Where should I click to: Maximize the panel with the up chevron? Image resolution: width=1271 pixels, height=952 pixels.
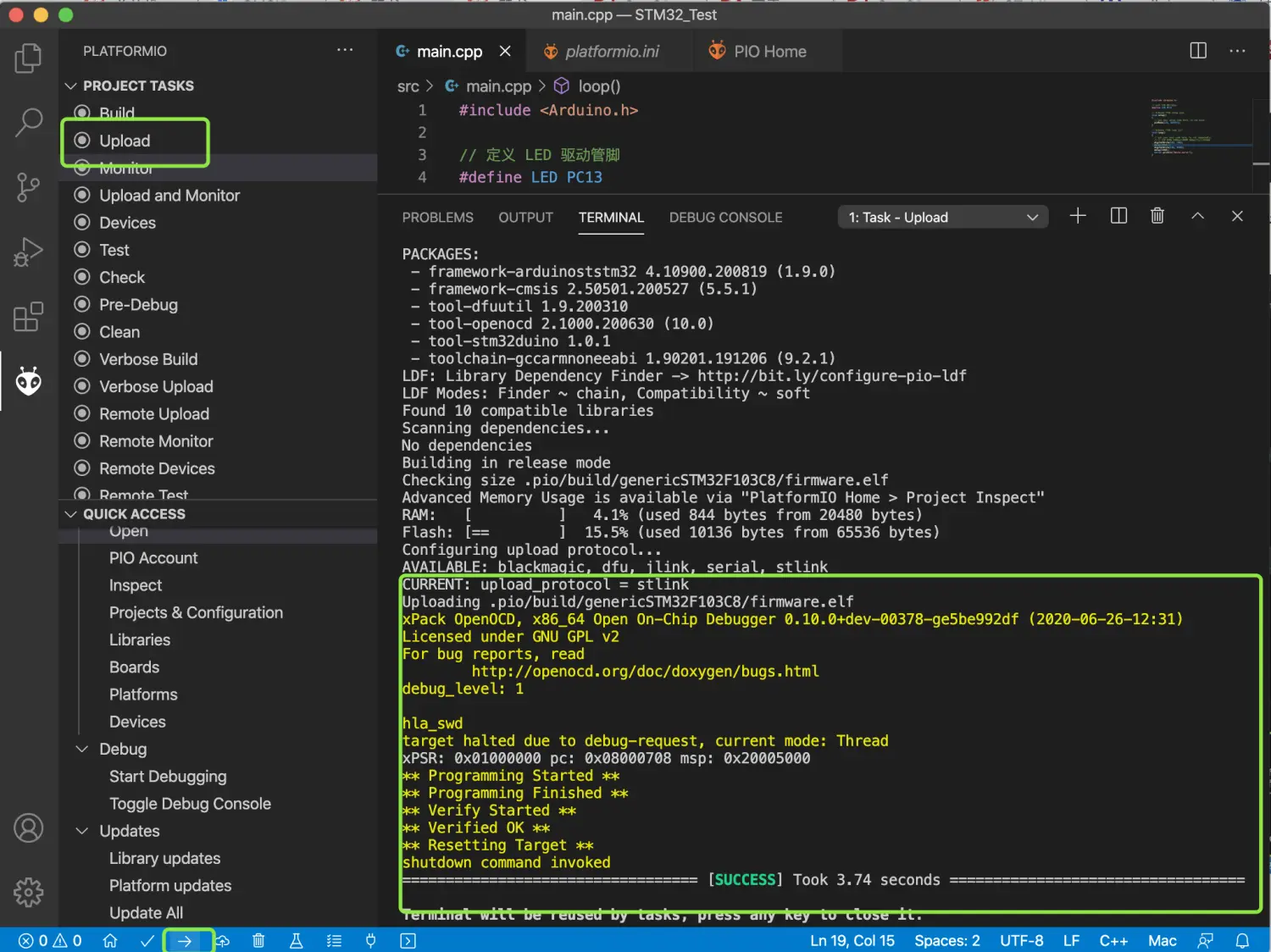pyautogui.click(x=1197, y=216)
